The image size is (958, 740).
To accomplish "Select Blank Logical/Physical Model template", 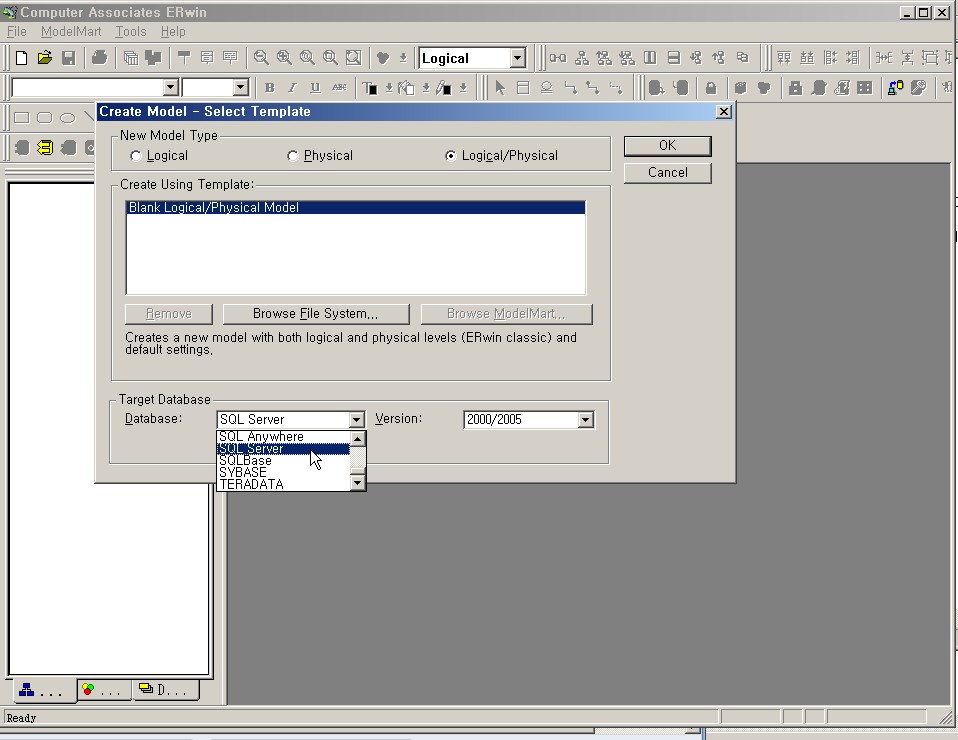I will tap(356, 208).
